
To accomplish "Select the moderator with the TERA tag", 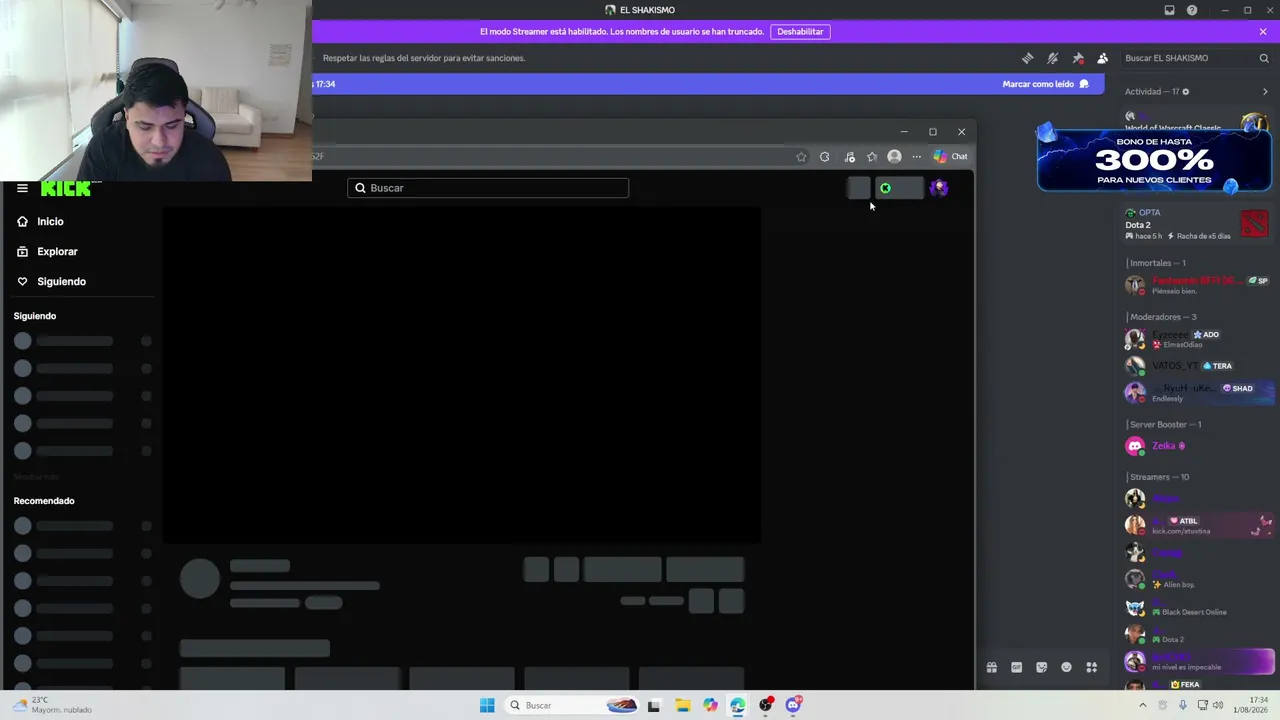I will 1196,366.
